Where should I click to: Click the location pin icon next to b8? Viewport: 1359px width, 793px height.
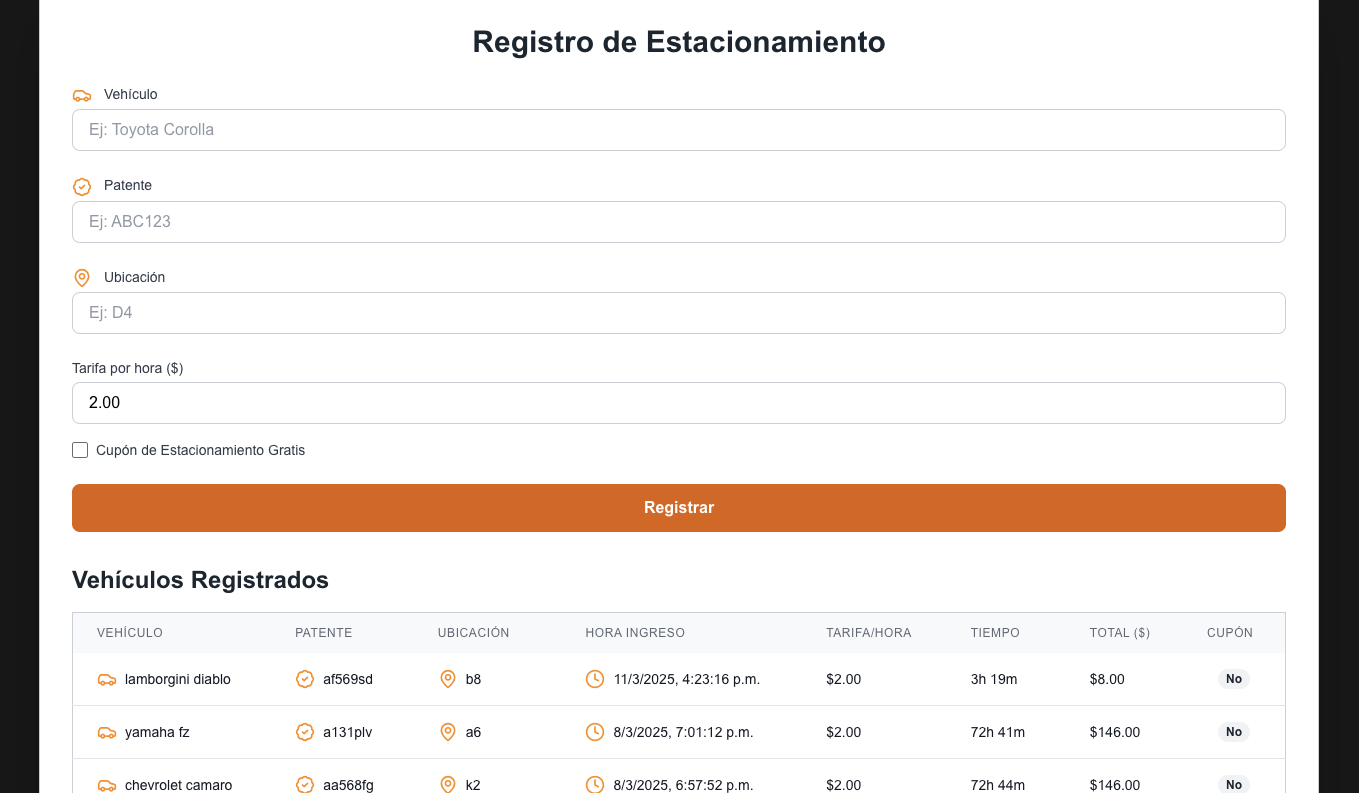click(x=448, y=680)
